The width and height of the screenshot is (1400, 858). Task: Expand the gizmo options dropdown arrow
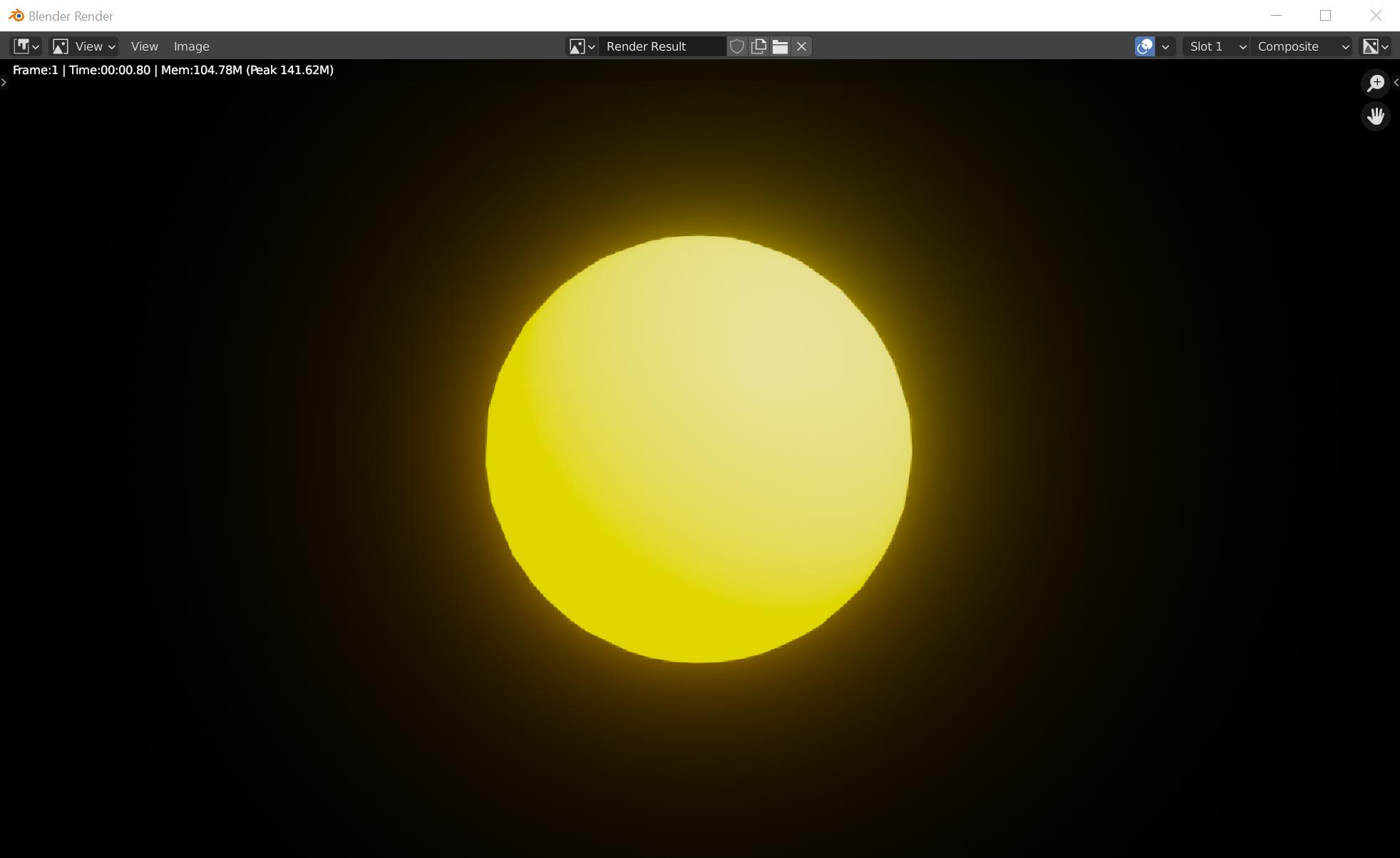tap(1165, 46)
